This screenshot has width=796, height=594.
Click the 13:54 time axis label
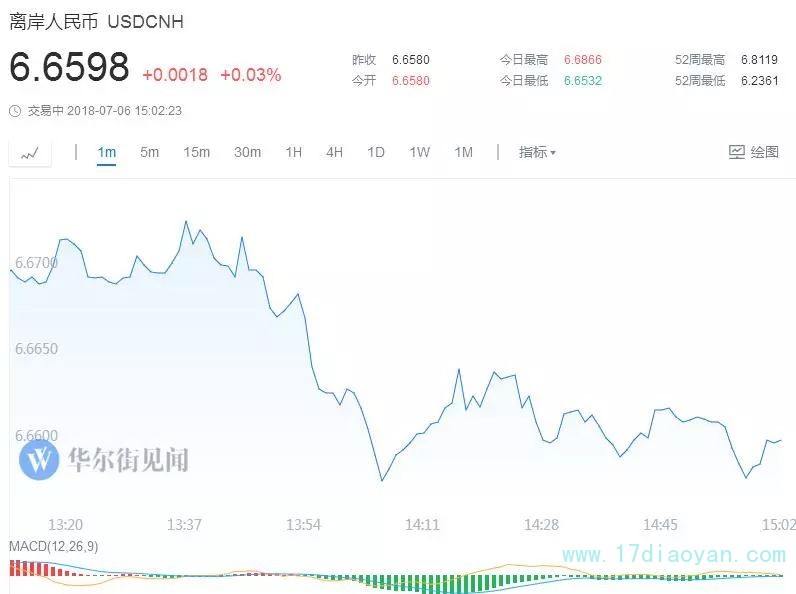pyautogui.click(x=304, y=524)
